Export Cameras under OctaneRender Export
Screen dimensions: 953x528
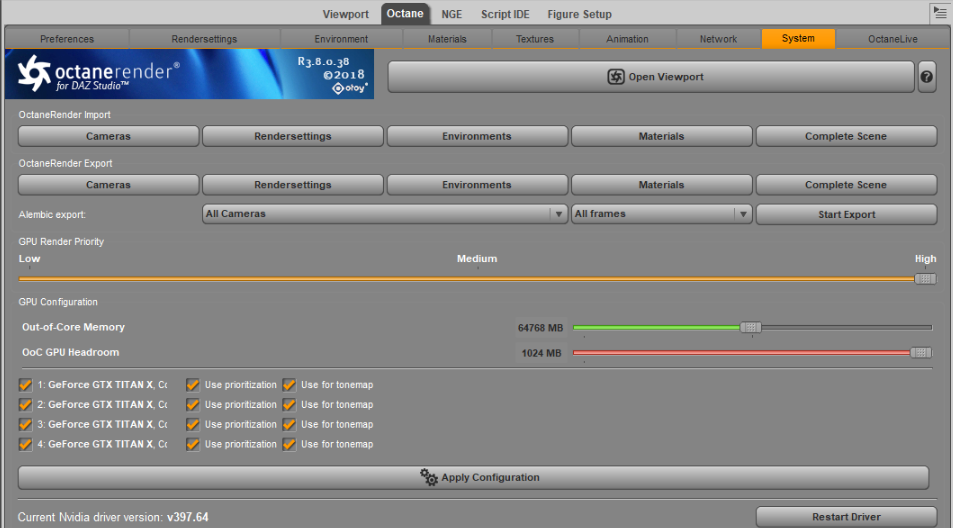[x=108, y=185]
